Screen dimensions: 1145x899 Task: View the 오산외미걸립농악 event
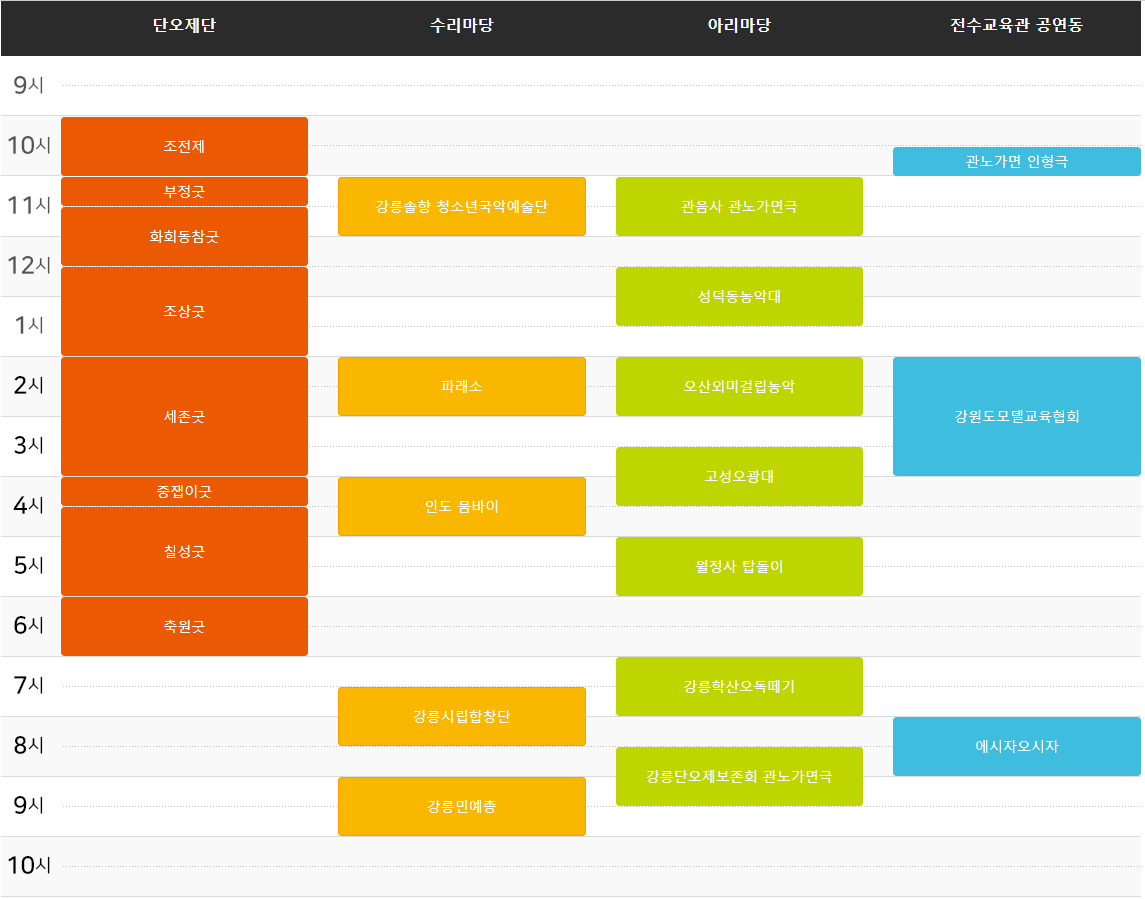[x=739, y=386]
